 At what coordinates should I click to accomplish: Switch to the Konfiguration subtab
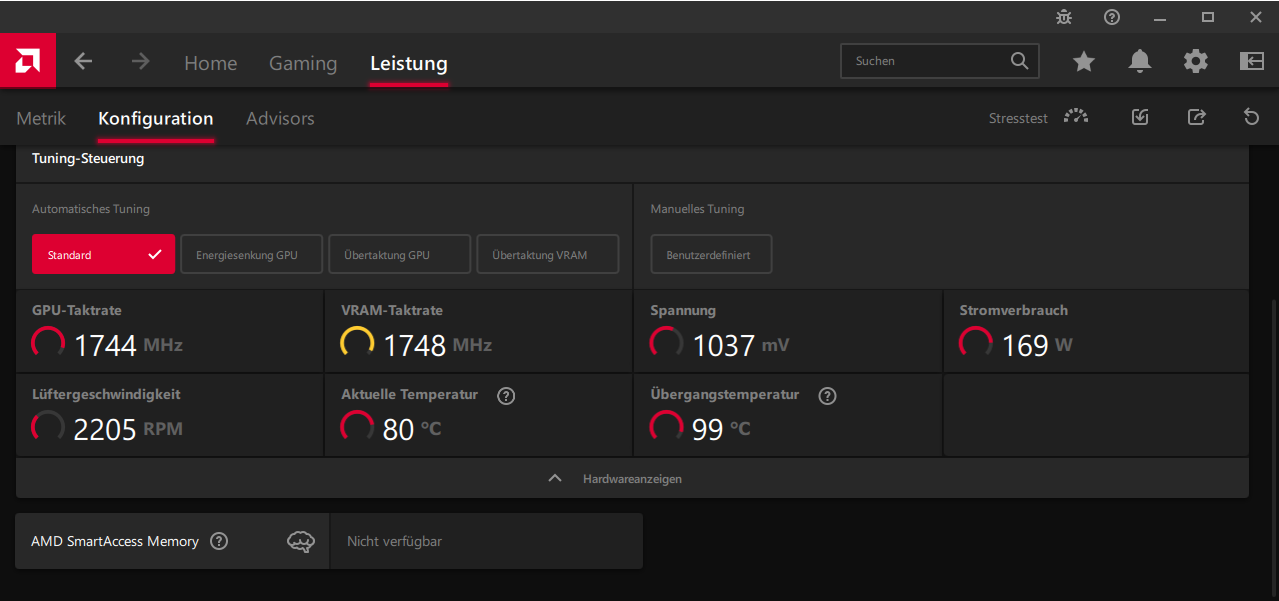[156, 118]
